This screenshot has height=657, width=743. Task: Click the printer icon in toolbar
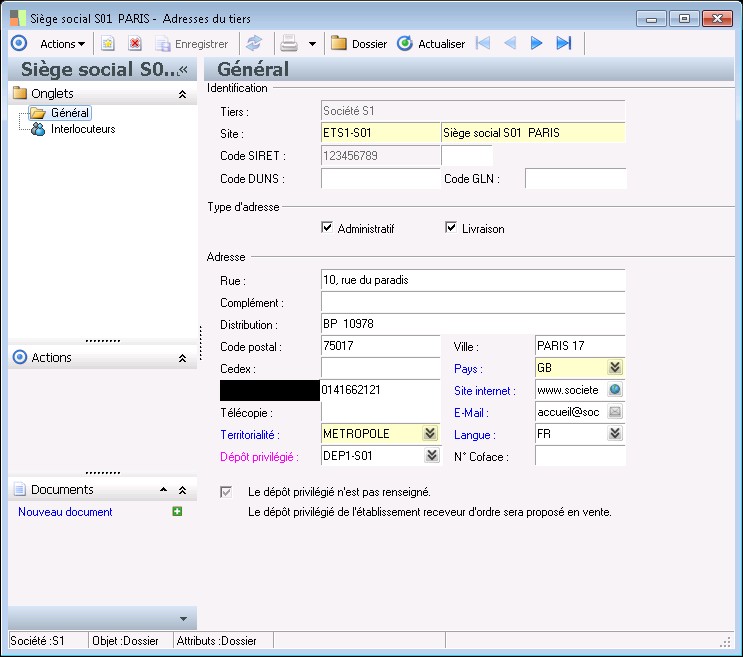pyautogui.click(x=289, y=44)
